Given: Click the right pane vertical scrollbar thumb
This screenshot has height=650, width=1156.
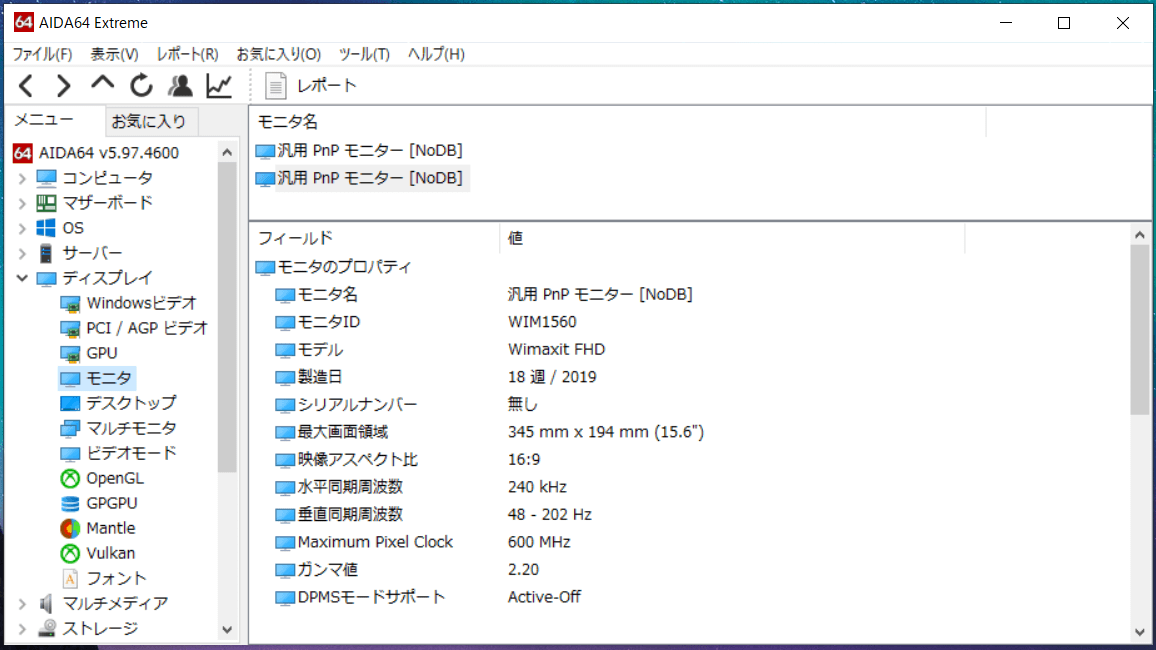Looking at the screenshot, I should 1140,330.
